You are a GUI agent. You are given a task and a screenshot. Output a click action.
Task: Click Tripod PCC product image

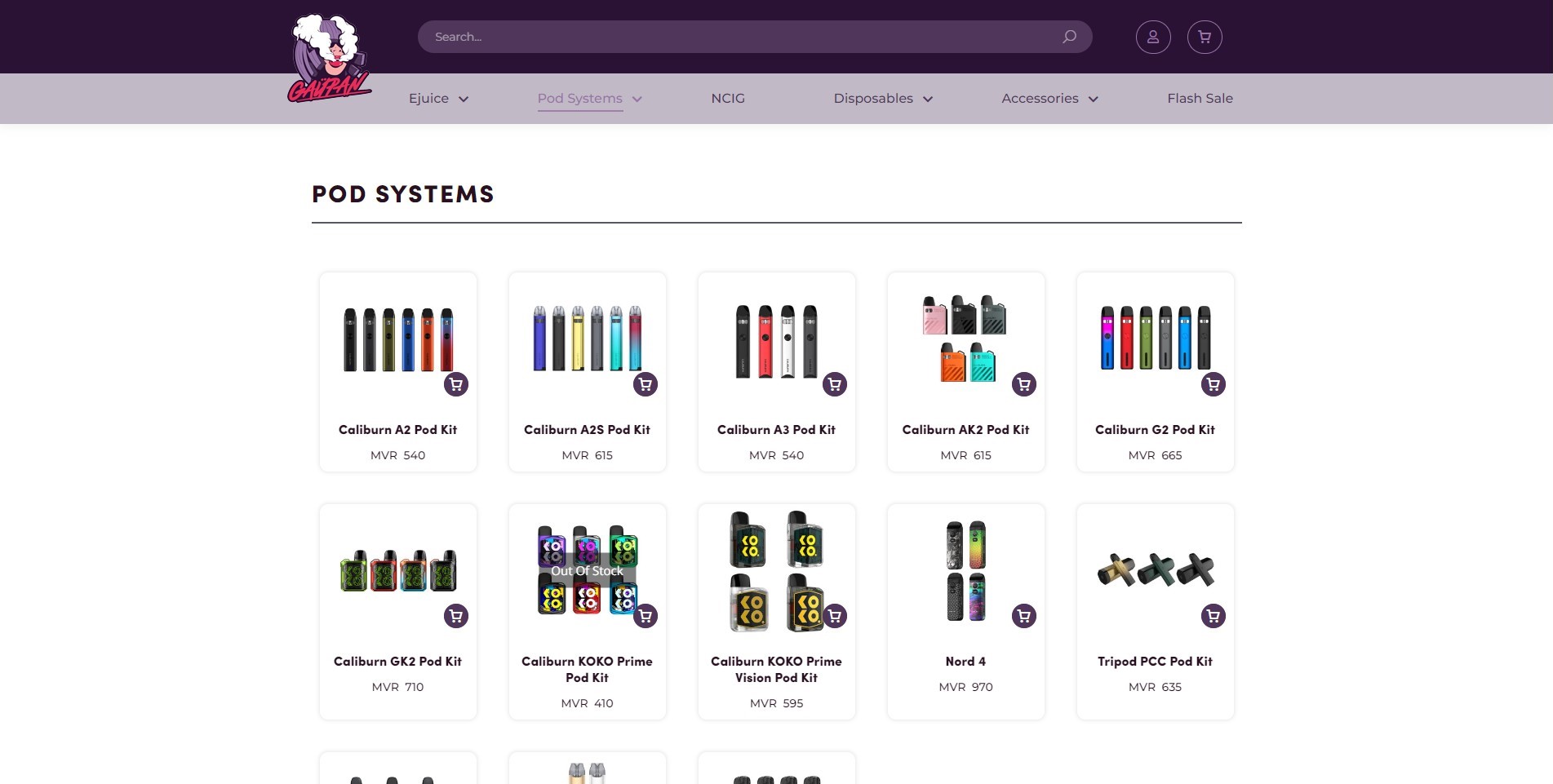tap(1156, 569)
